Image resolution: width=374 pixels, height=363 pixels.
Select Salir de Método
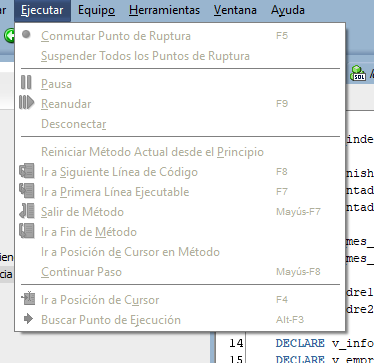pyautogui.click(x=180, y=212)
